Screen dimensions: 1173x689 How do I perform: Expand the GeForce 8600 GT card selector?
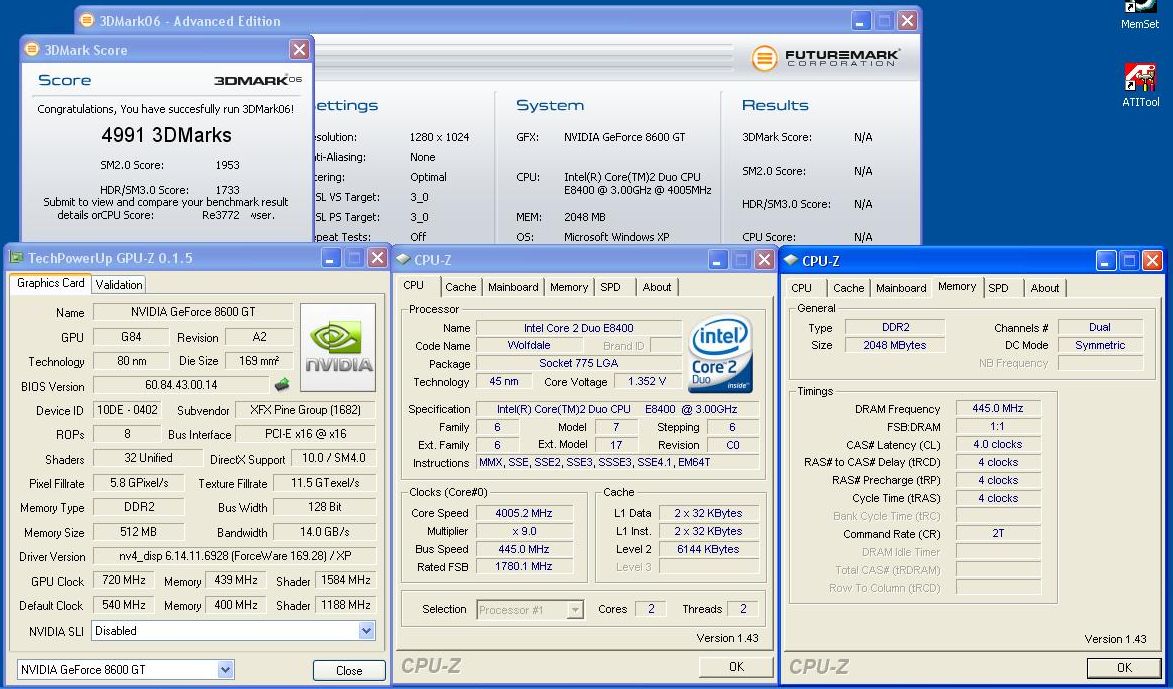[x=225, y=670]
